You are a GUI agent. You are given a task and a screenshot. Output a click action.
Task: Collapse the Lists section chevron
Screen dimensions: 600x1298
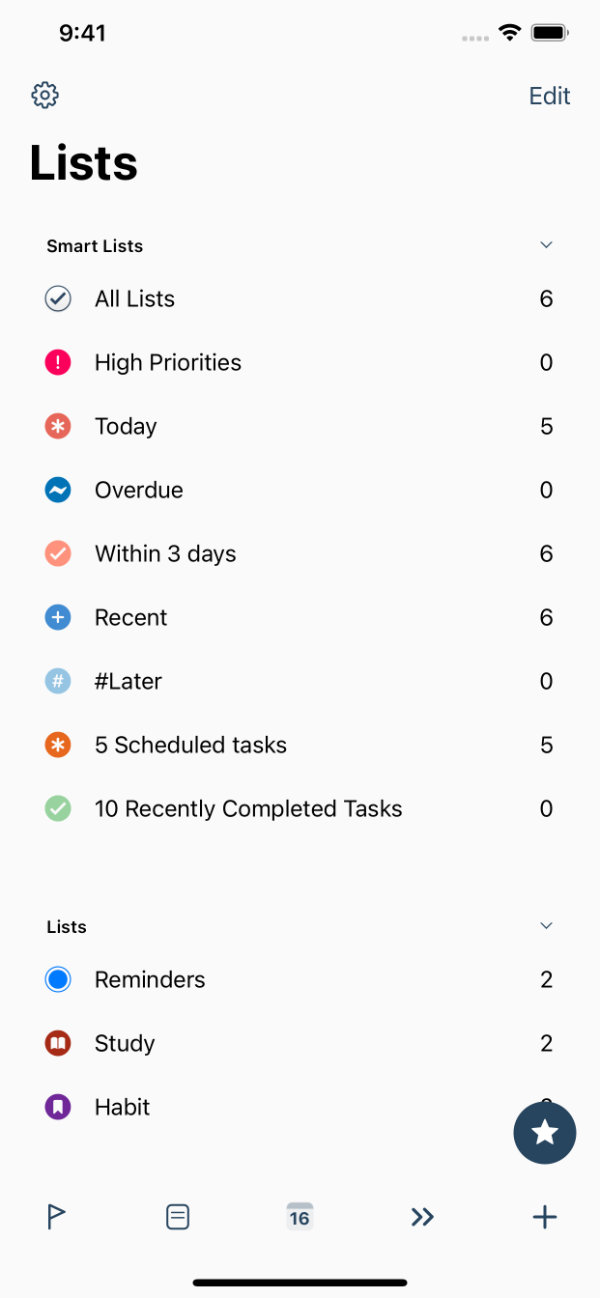click(x=546, y=925)
